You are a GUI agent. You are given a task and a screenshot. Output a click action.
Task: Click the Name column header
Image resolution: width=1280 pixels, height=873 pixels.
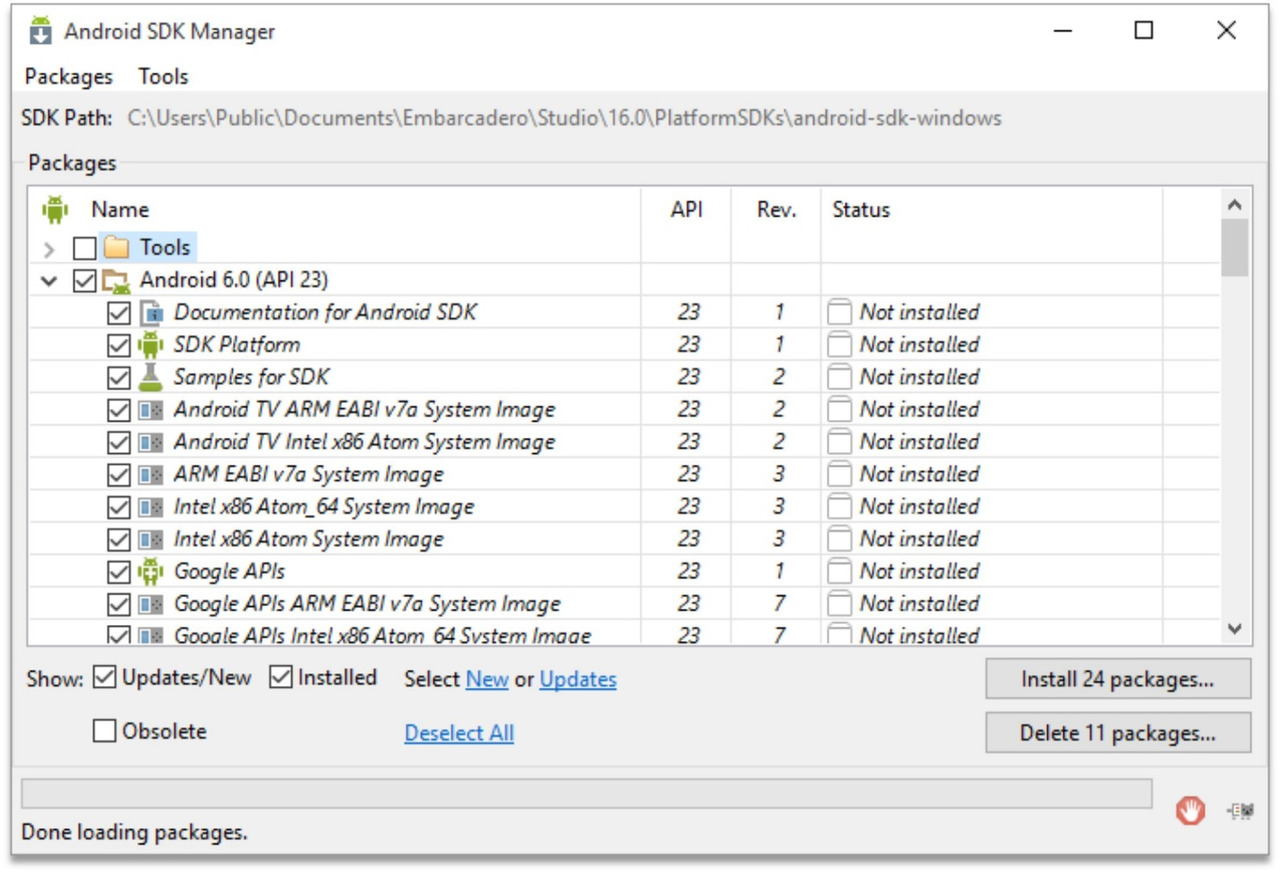coord(120,210)
